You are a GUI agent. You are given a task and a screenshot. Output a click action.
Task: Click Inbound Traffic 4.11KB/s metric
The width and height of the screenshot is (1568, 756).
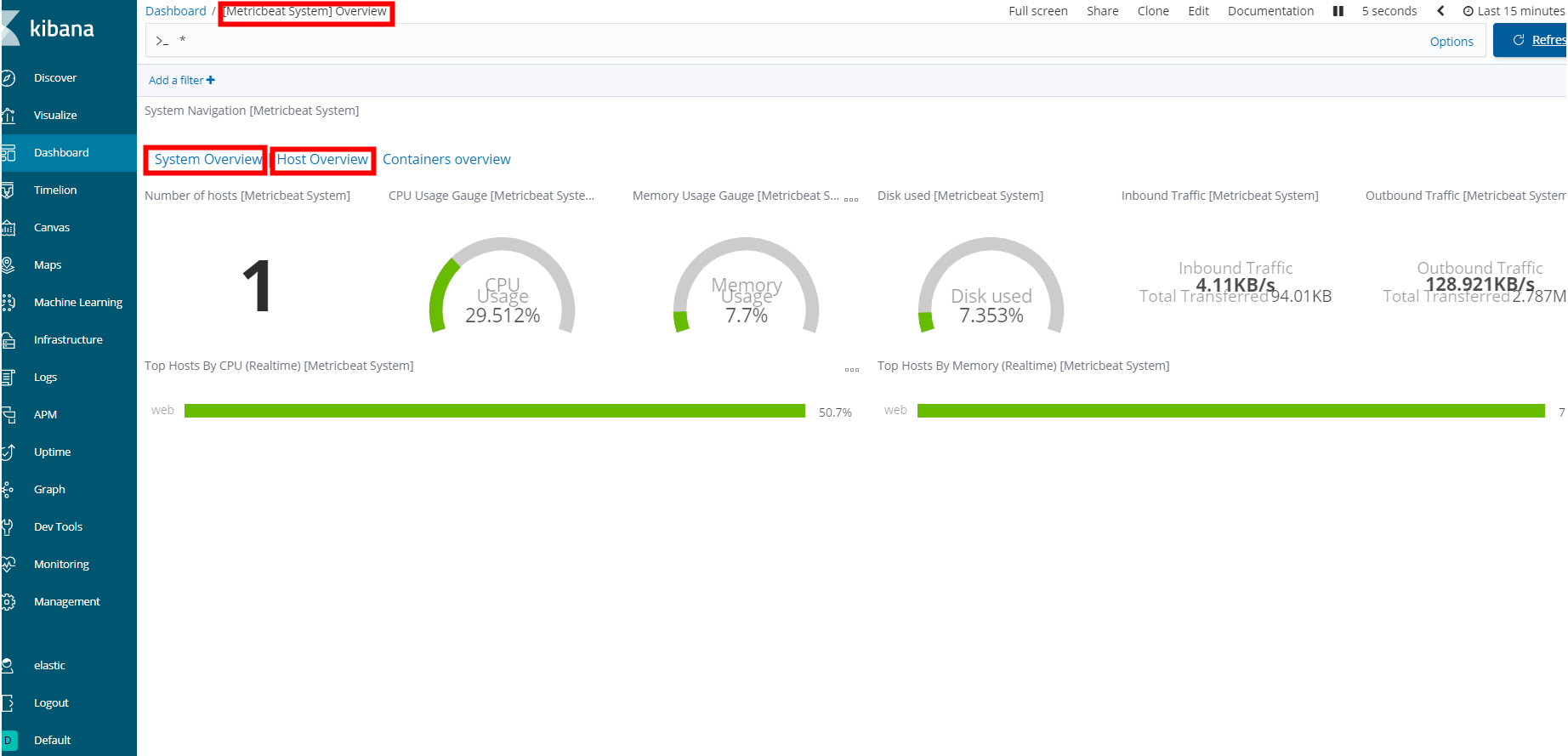[x=1236, y=285]
